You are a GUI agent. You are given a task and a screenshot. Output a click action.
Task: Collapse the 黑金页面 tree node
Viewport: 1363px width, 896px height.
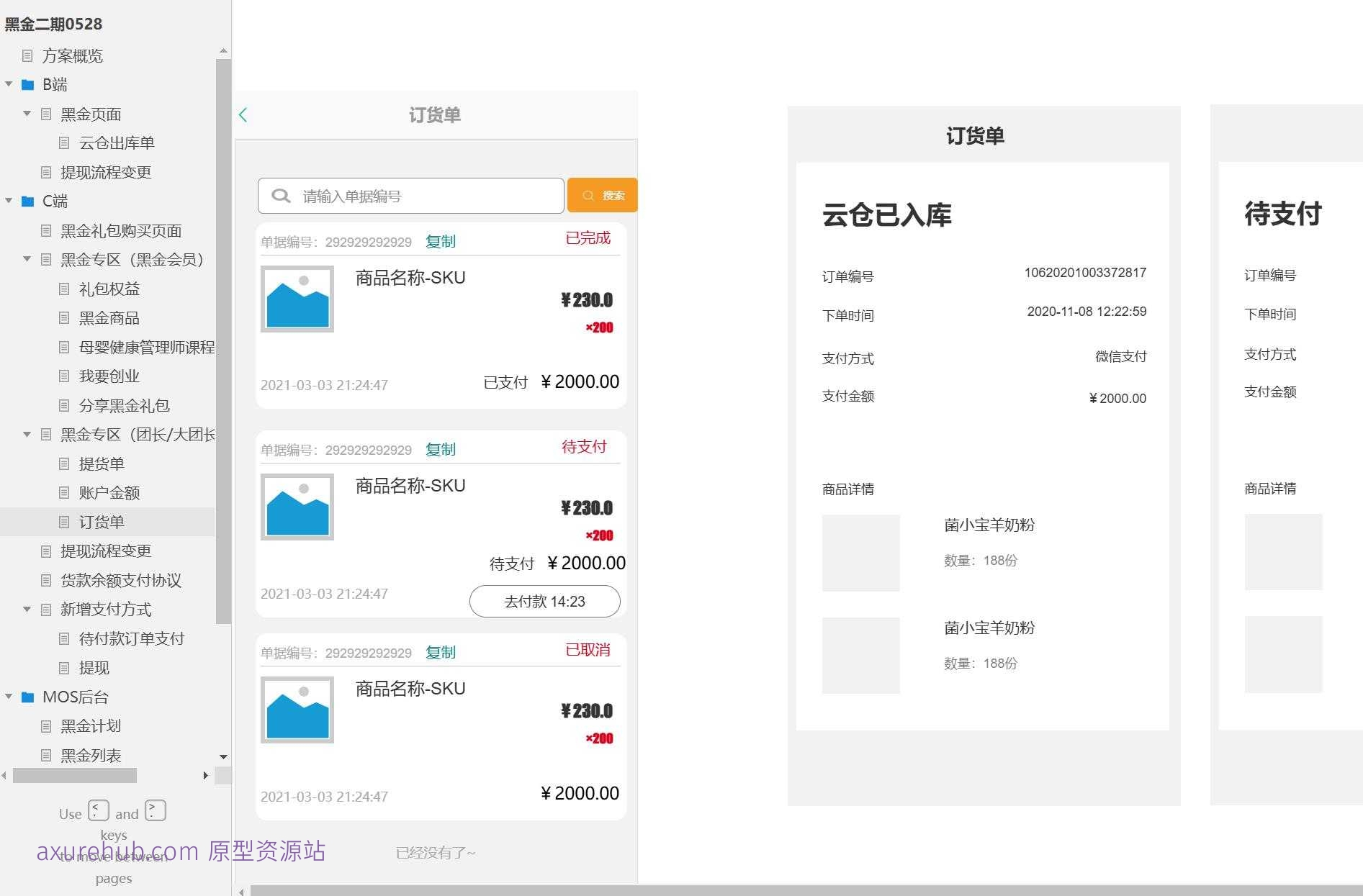pyautogui.click(x=27, y=114)
